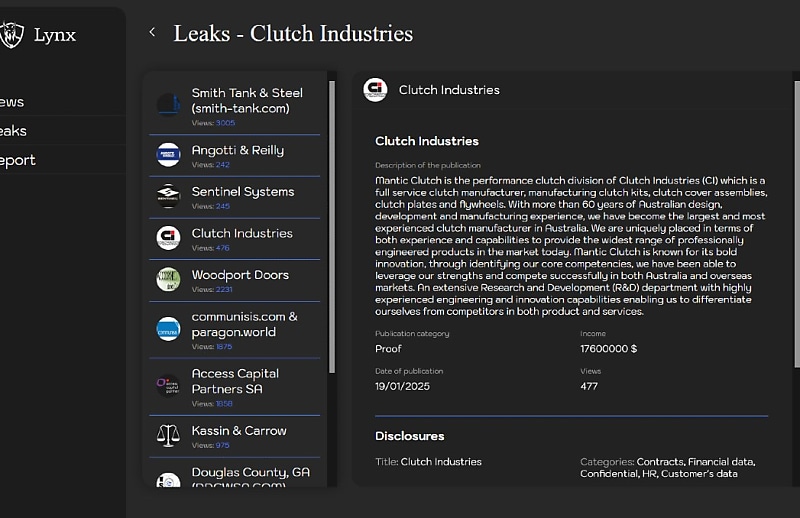Click the Sentinel Systems logo icon

click(168, 196)
